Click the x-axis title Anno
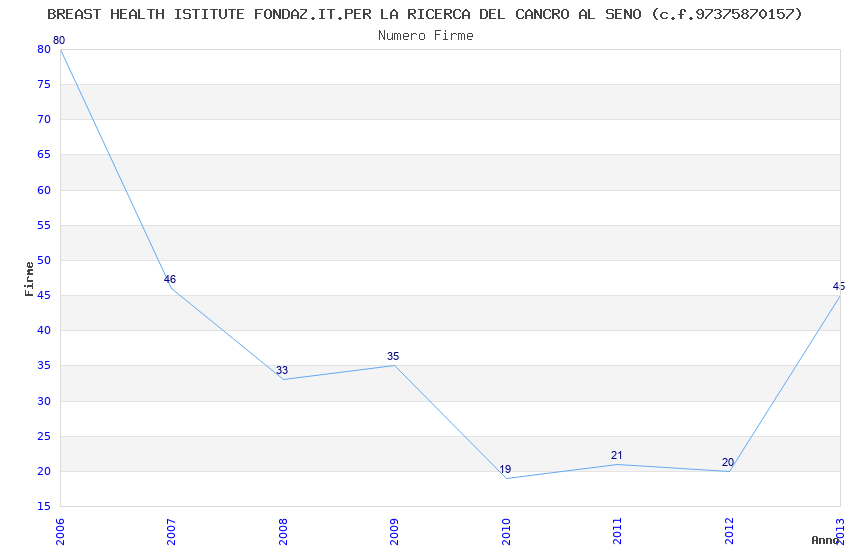 tap(825, 540)
